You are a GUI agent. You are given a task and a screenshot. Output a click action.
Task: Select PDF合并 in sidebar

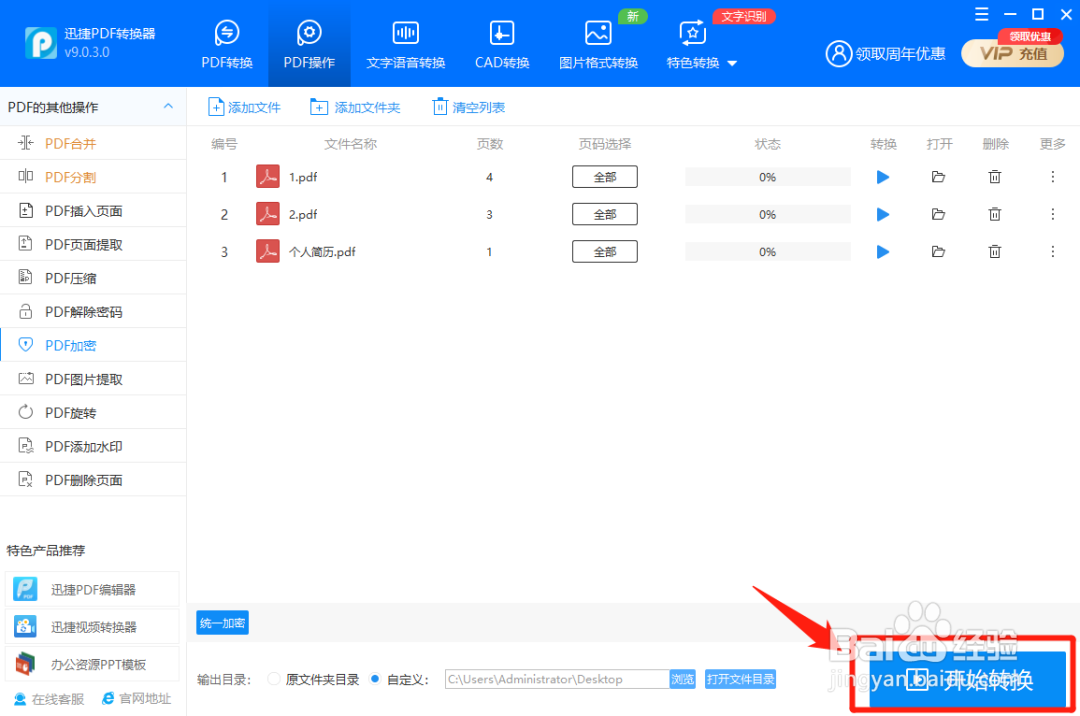[x=93, y=143]
